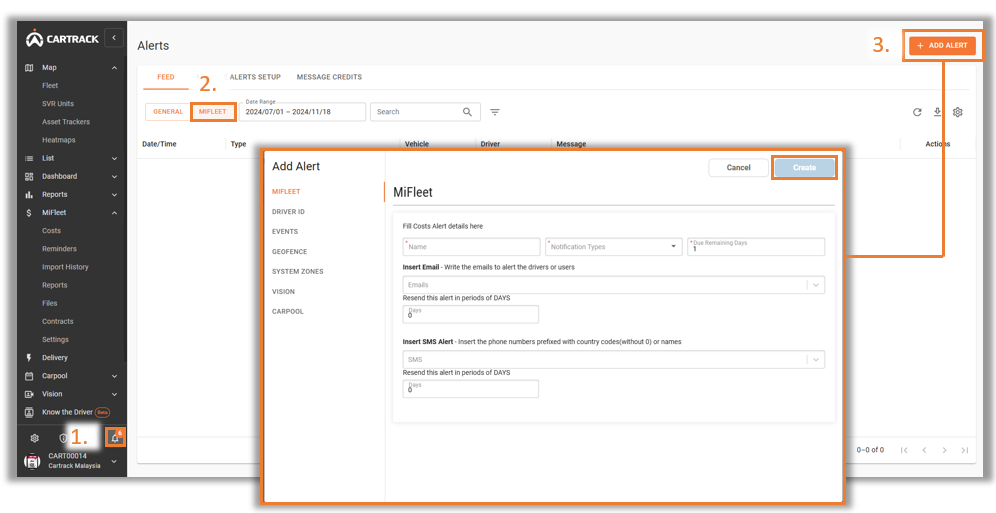Click the shield icon at sidebar bottom

62,438
